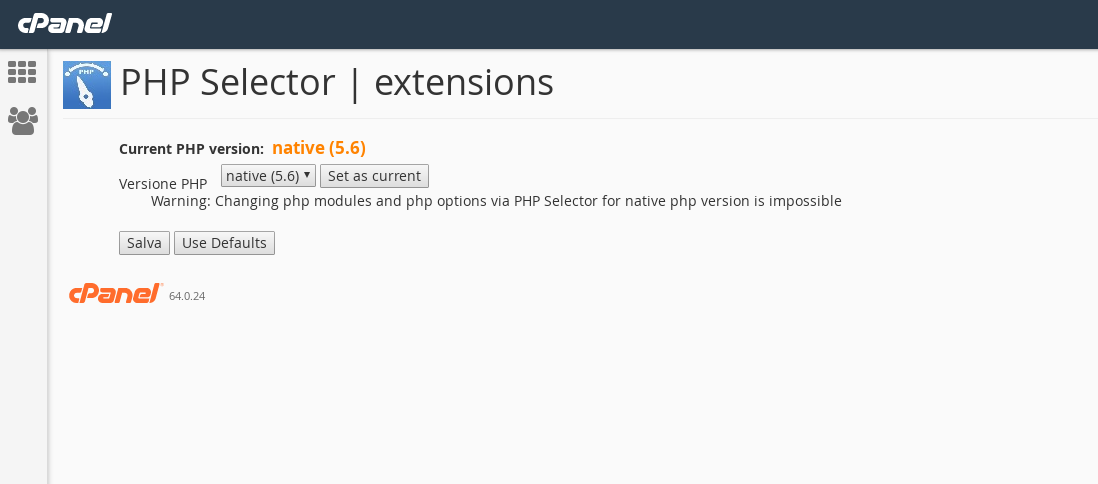1098x484 pixels.
Task: Click the Current PHP version label
Action: [191, 149]
